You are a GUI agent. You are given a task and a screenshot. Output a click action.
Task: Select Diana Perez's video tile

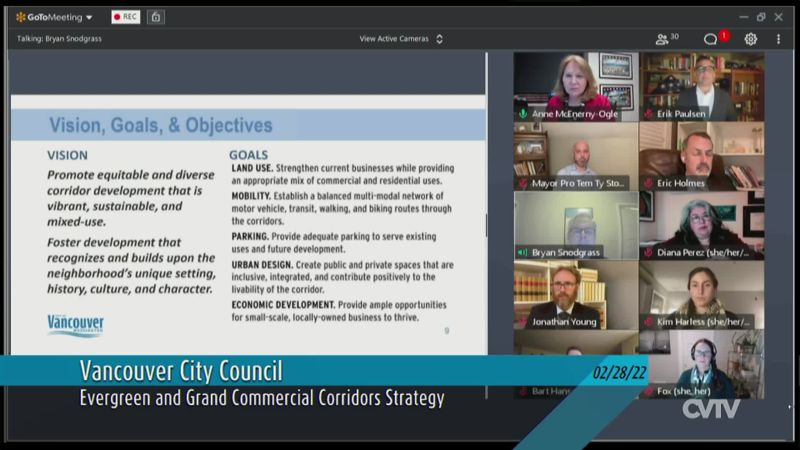702,226
